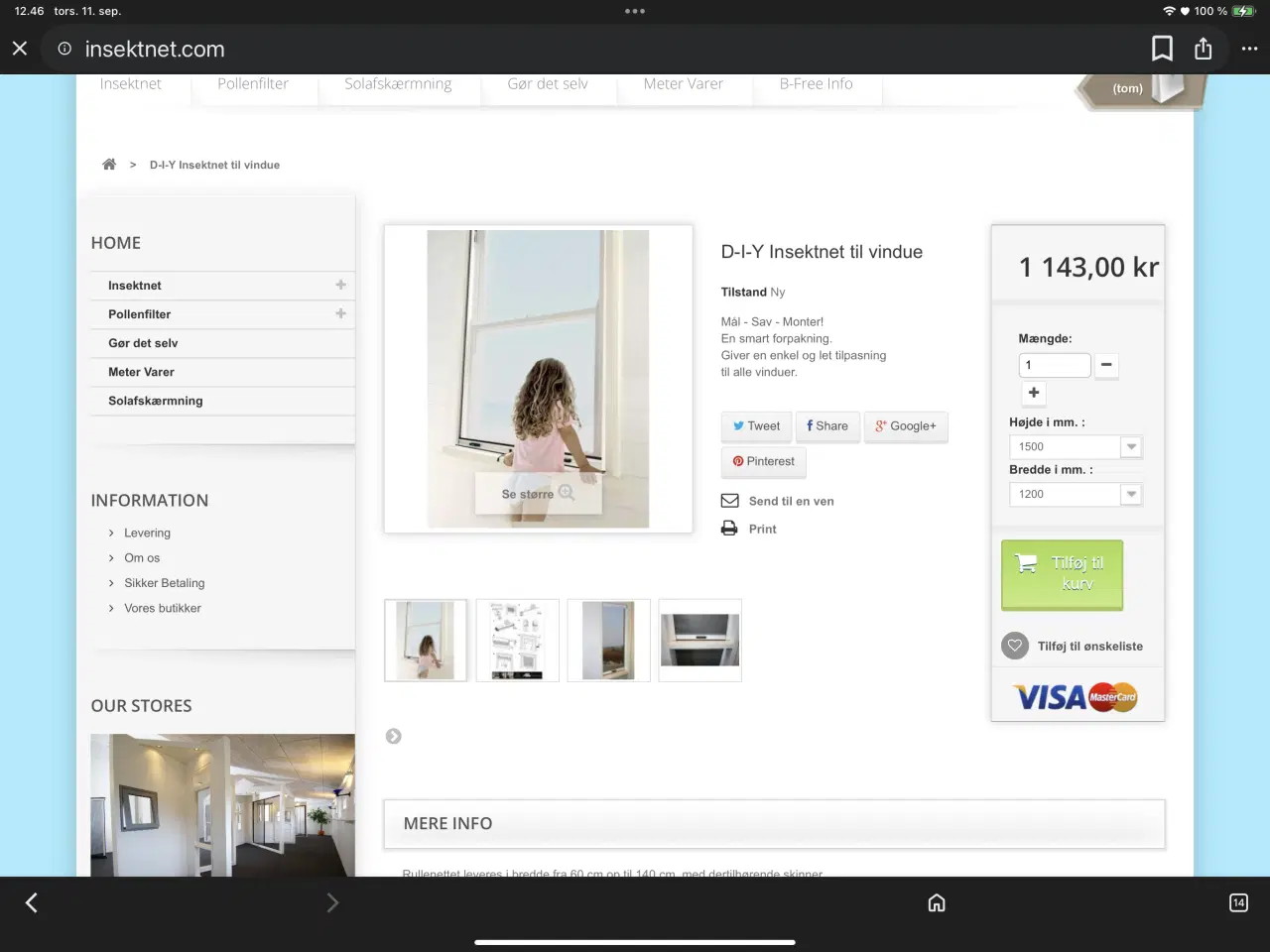Tap the browser home icon in bottom bar
Image resolution: width=1270 pixels, height=952 pixels.
pyautogui.click(x=937, y=902)
